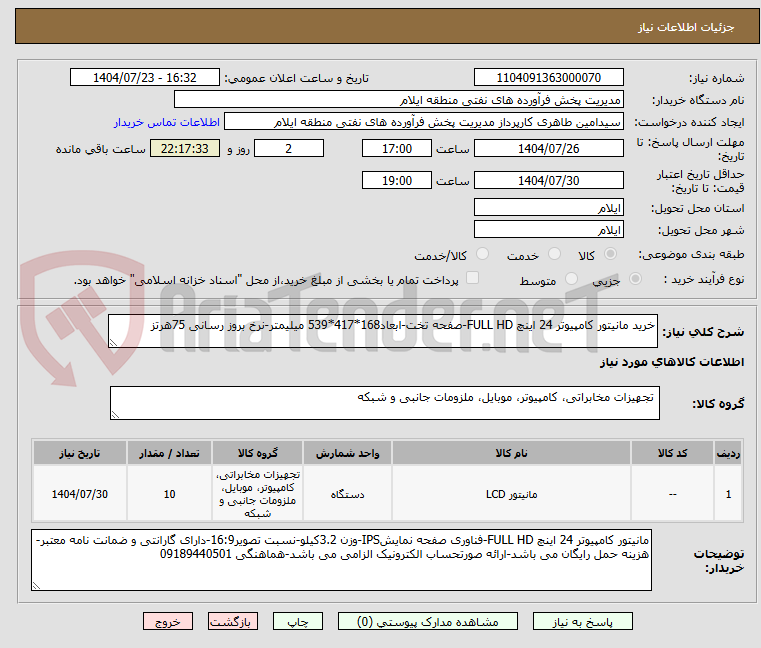Image resolution: width=761 pixels, height=648 pixels.
Task: Click the validity time field 19:00
Action: [397, 181]
